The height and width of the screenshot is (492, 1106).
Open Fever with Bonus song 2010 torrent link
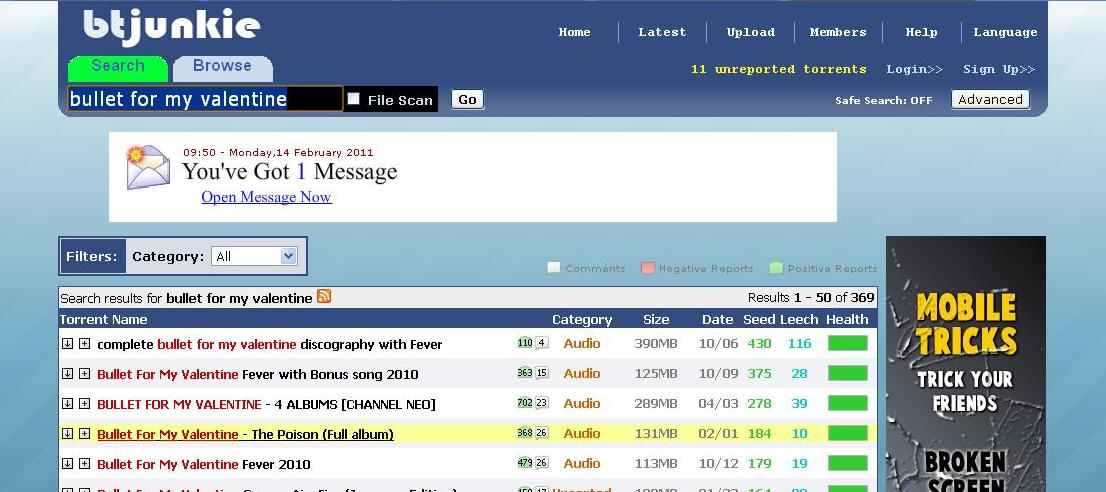pos(257,374)
